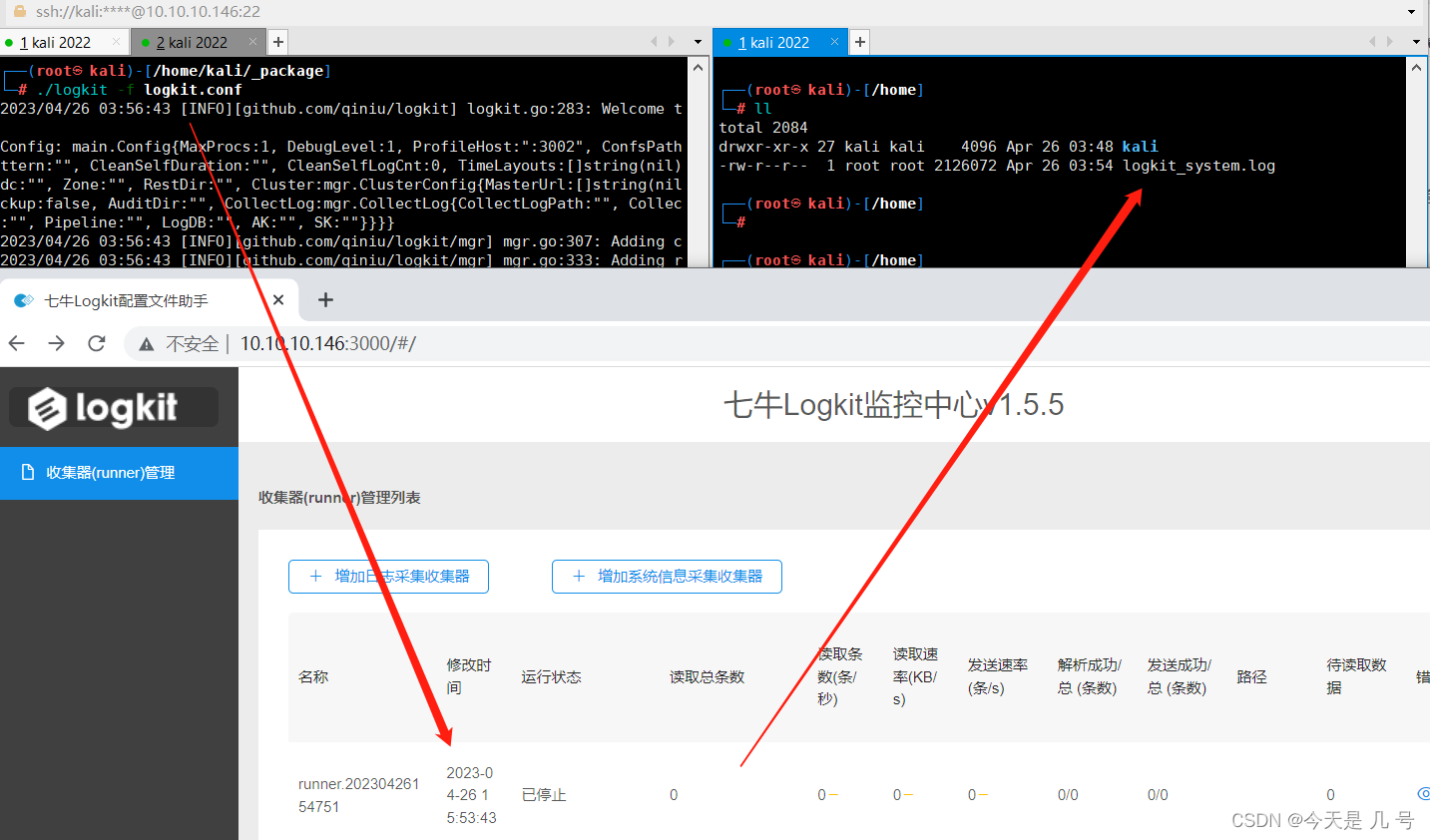Close the '2 kali 2022' tab

tap(252, 42)
